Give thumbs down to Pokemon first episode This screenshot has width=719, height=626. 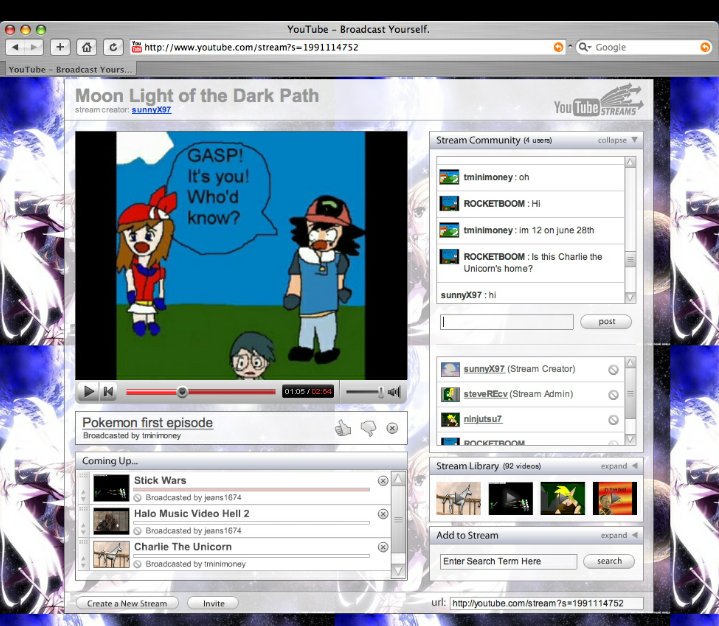[368, 428]
